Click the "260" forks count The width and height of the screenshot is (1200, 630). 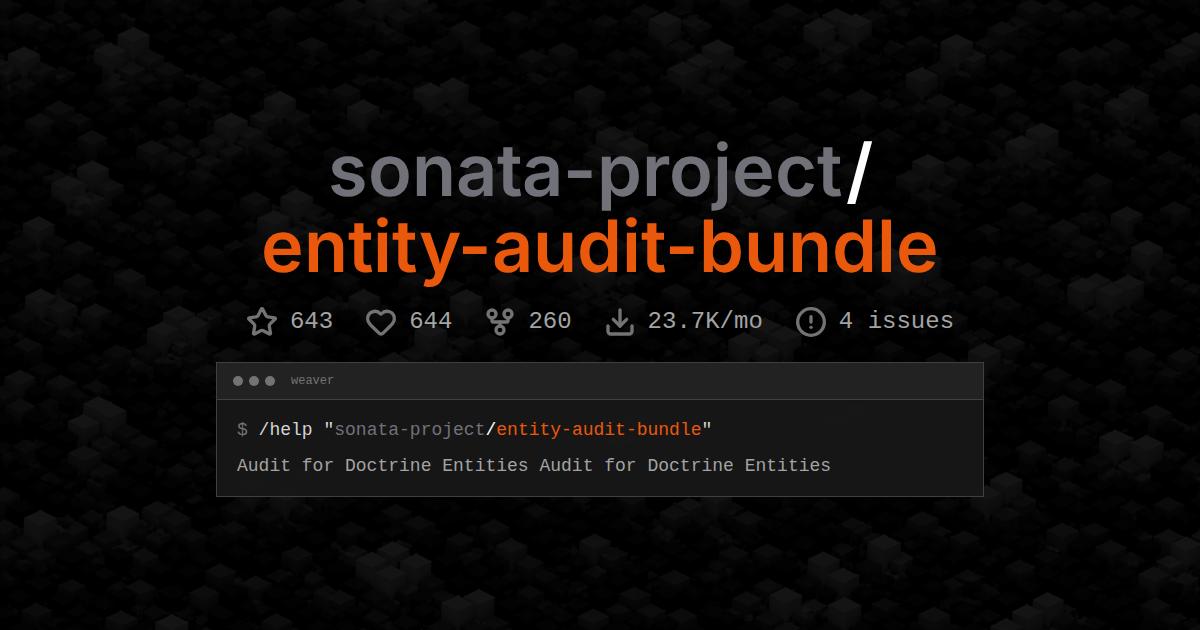(550, 321)
